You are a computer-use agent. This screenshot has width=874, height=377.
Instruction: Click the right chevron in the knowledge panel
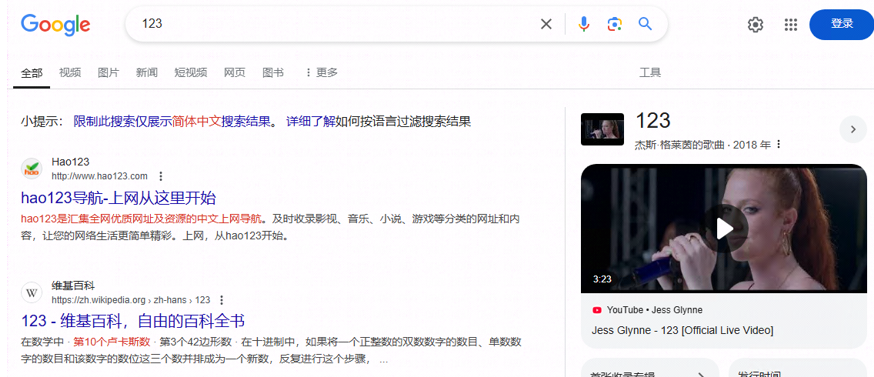853,129
